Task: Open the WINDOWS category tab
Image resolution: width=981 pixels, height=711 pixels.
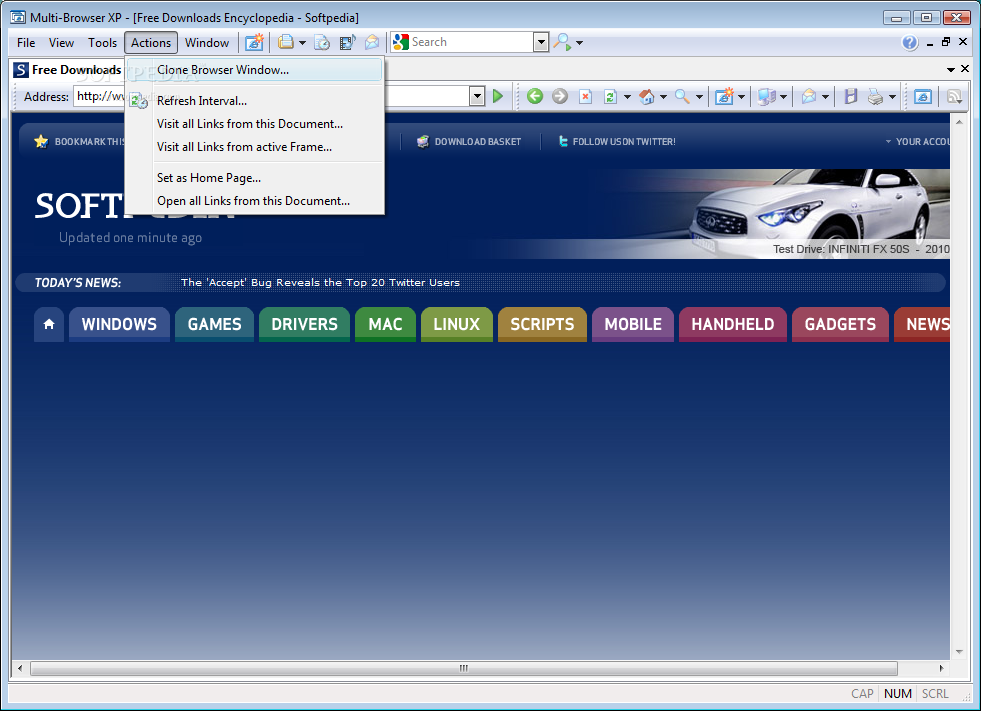Action: click(x=119, y=324)
